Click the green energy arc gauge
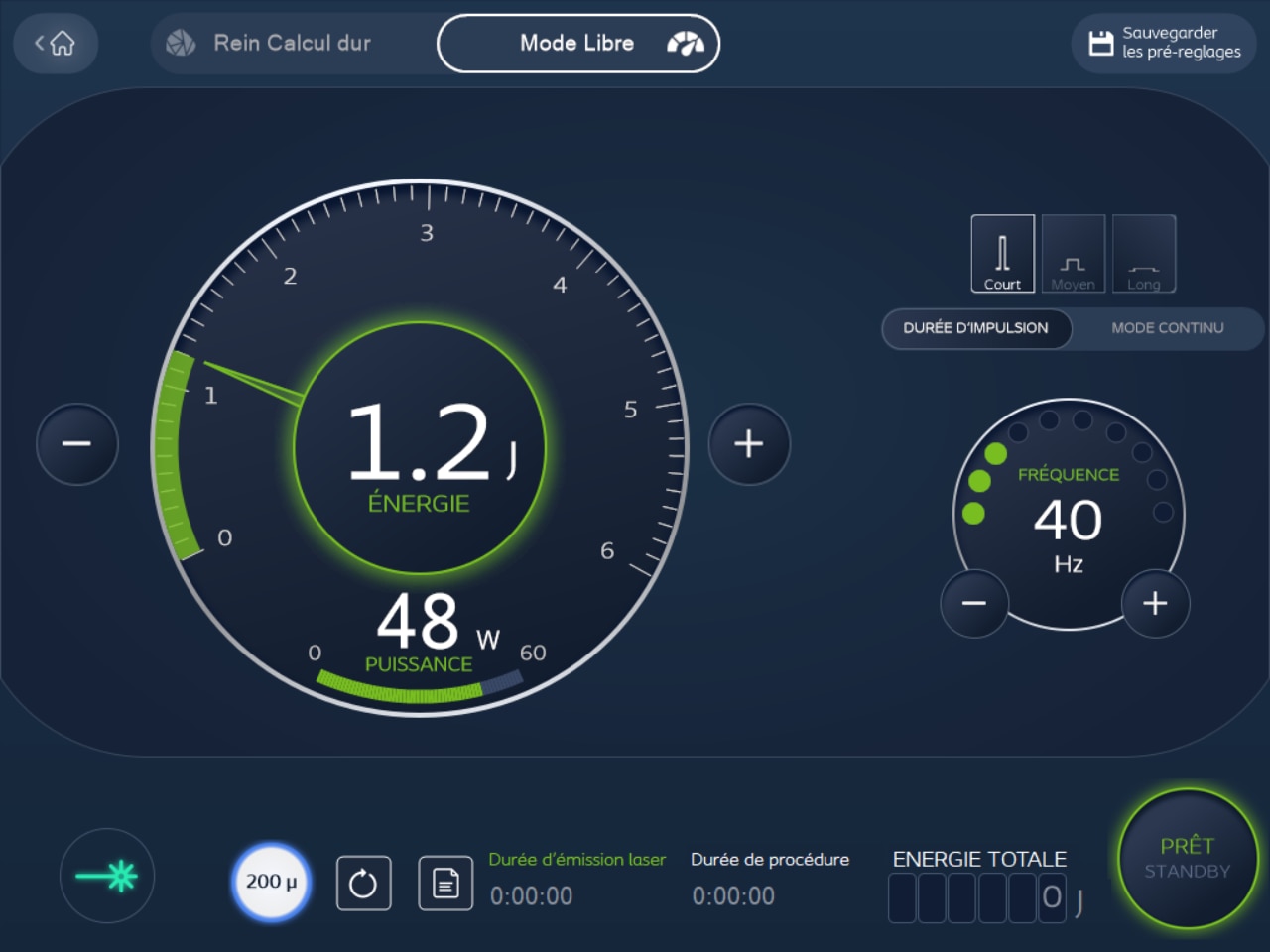 click(177, 454)
